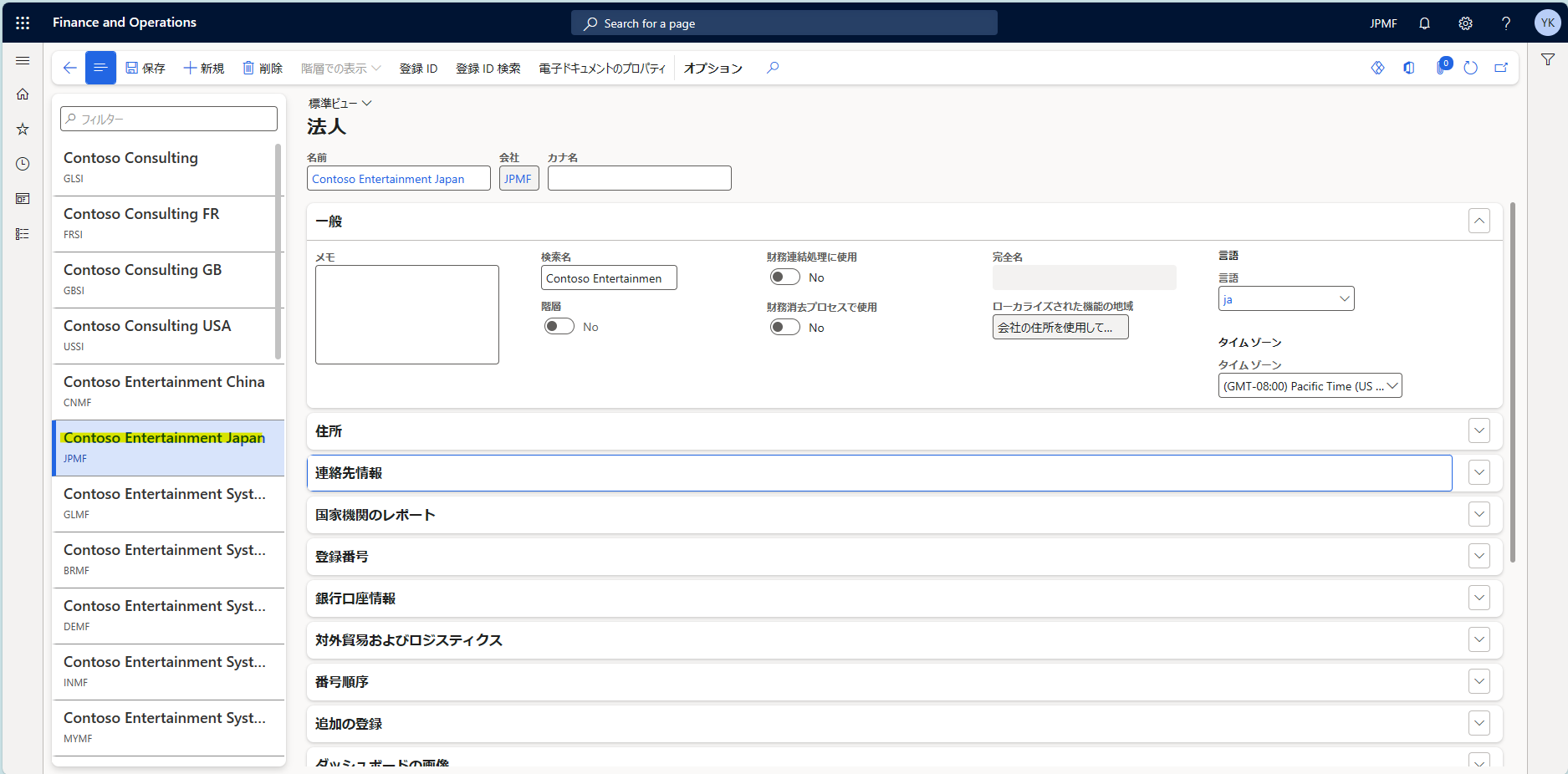1568x774 pixels.
Task: Show the filter pane funnel icon
Action: pos(1548,59)
